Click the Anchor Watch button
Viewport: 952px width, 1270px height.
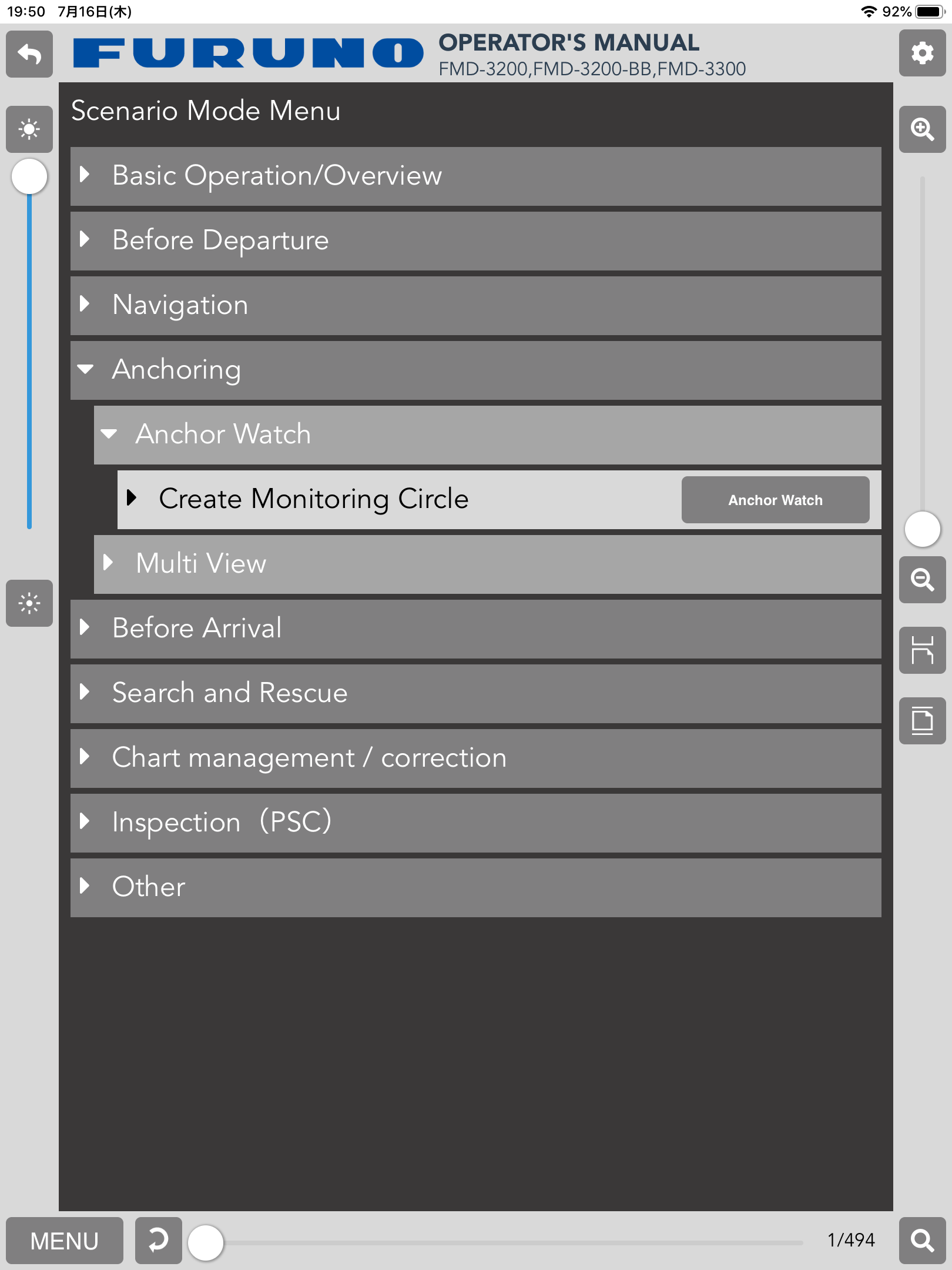(776, 500)
